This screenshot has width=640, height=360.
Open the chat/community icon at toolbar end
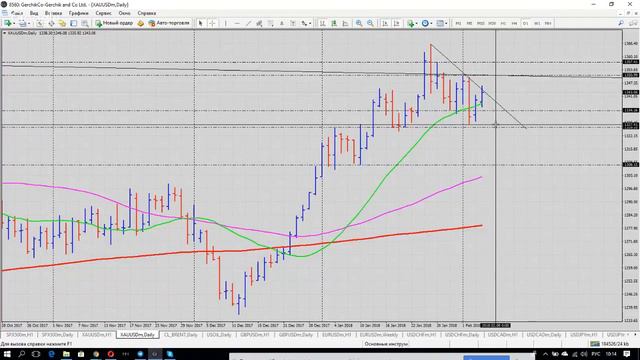tap(634, 23)
